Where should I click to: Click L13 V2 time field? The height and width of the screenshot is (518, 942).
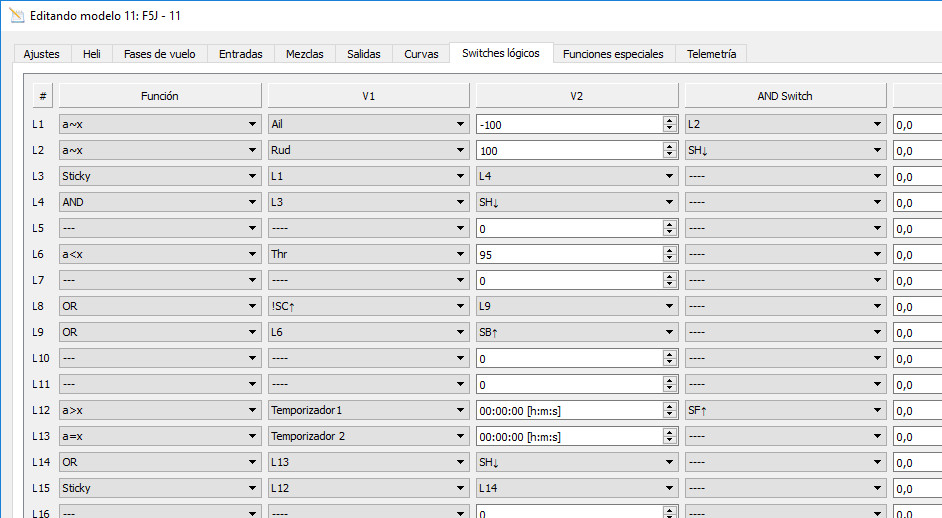568,437
